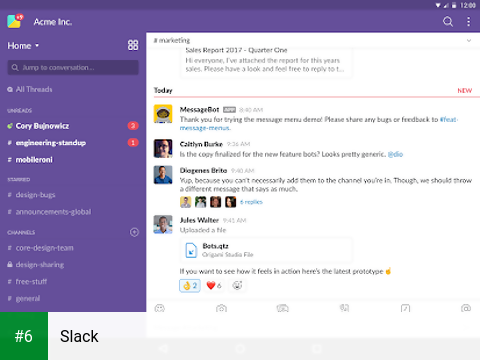The width and height of the screenshot is (480, 360).
Task: Click the Jules Walter sender name
Action: pos(199,220)
